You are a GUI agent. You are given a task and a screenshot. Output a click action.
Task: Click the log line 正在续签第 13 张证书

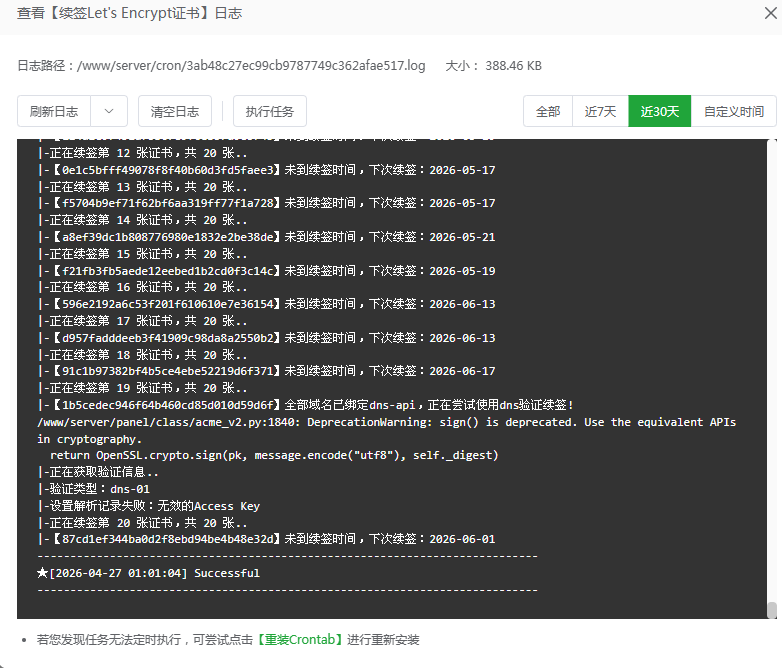[143, 187]
